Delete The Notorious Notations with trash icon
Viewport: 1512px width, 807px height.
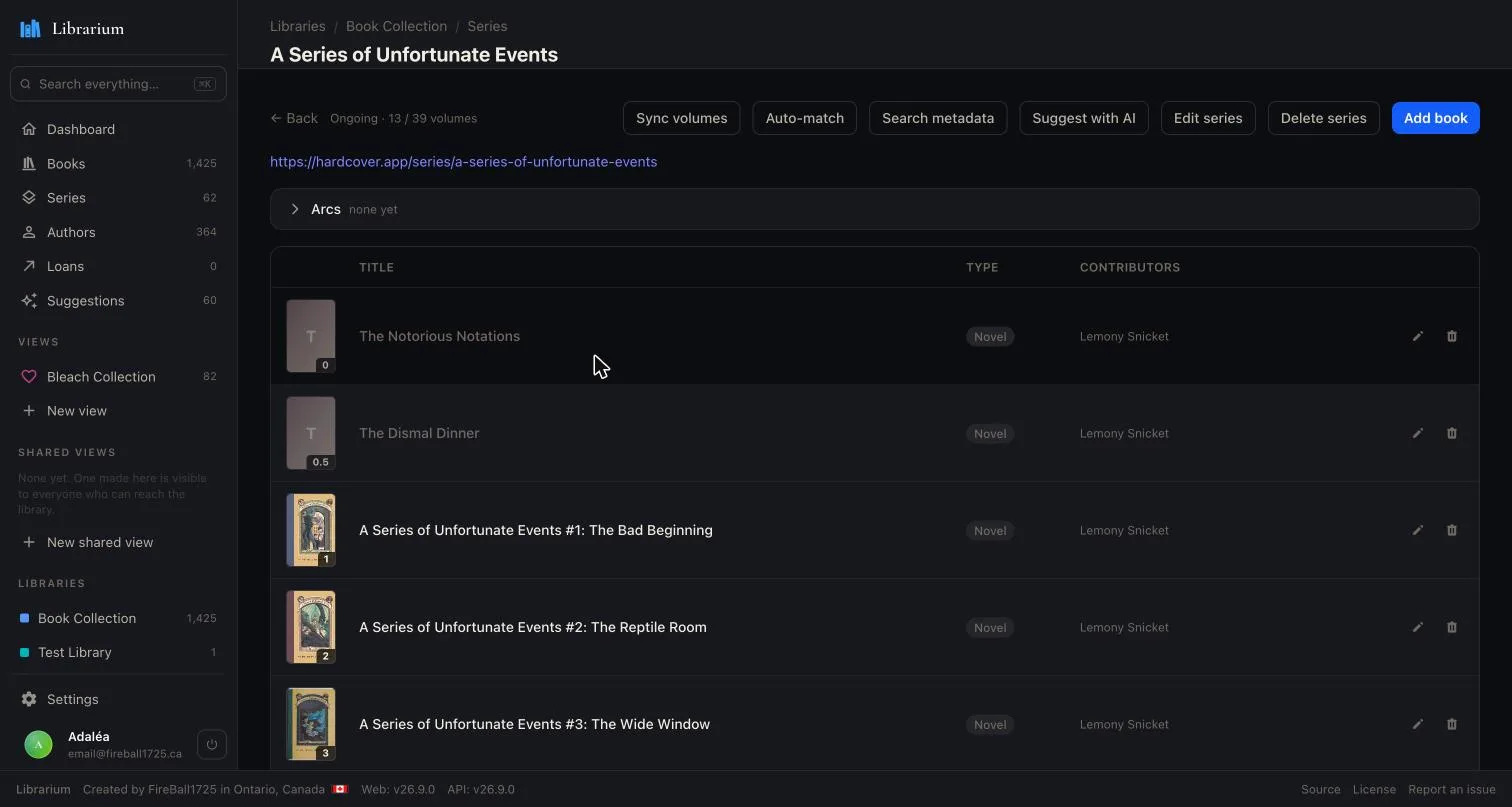click(1452, 337)
